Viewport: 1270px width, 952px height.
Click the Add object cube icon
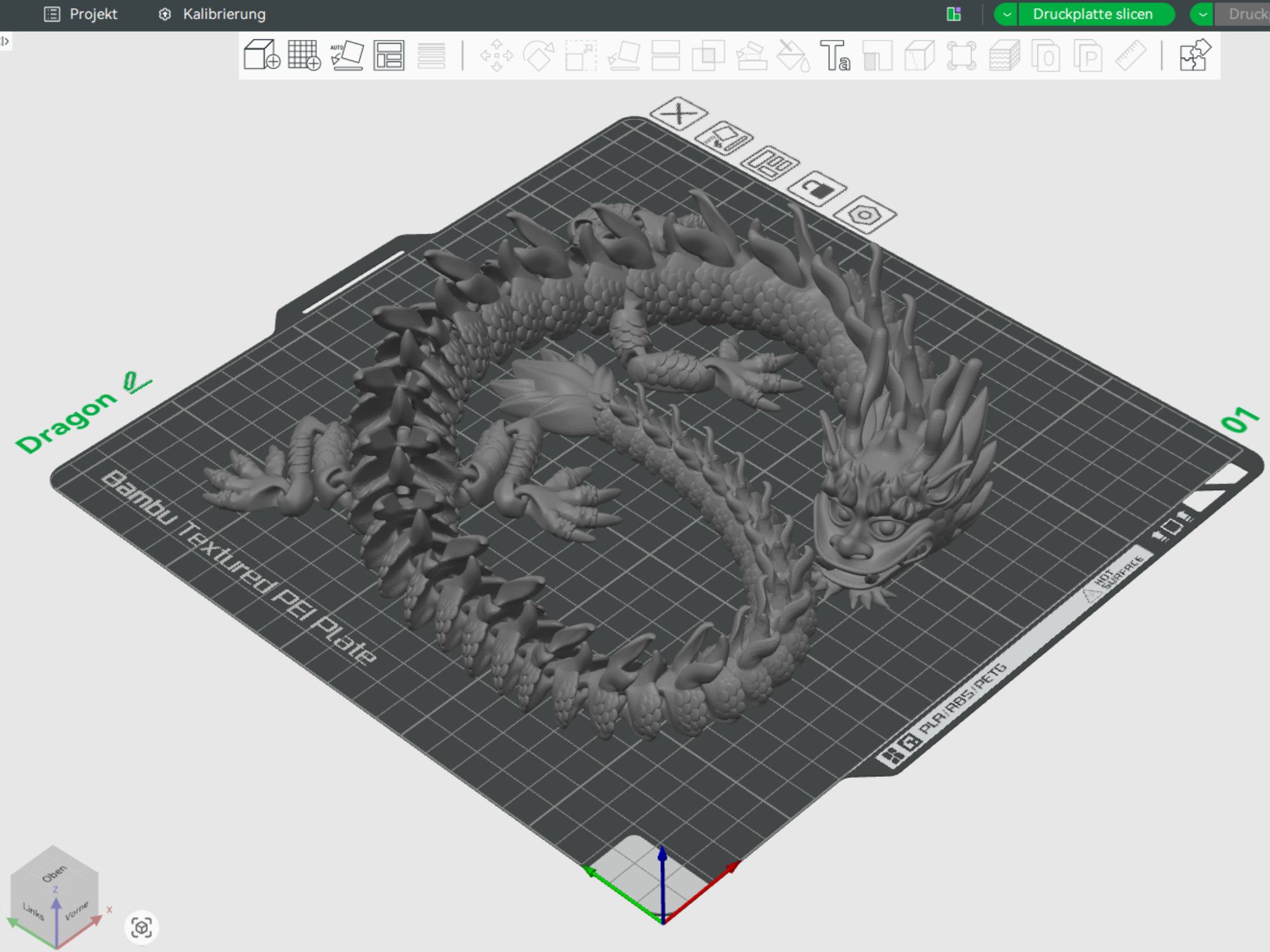click(x=261, y=55)
